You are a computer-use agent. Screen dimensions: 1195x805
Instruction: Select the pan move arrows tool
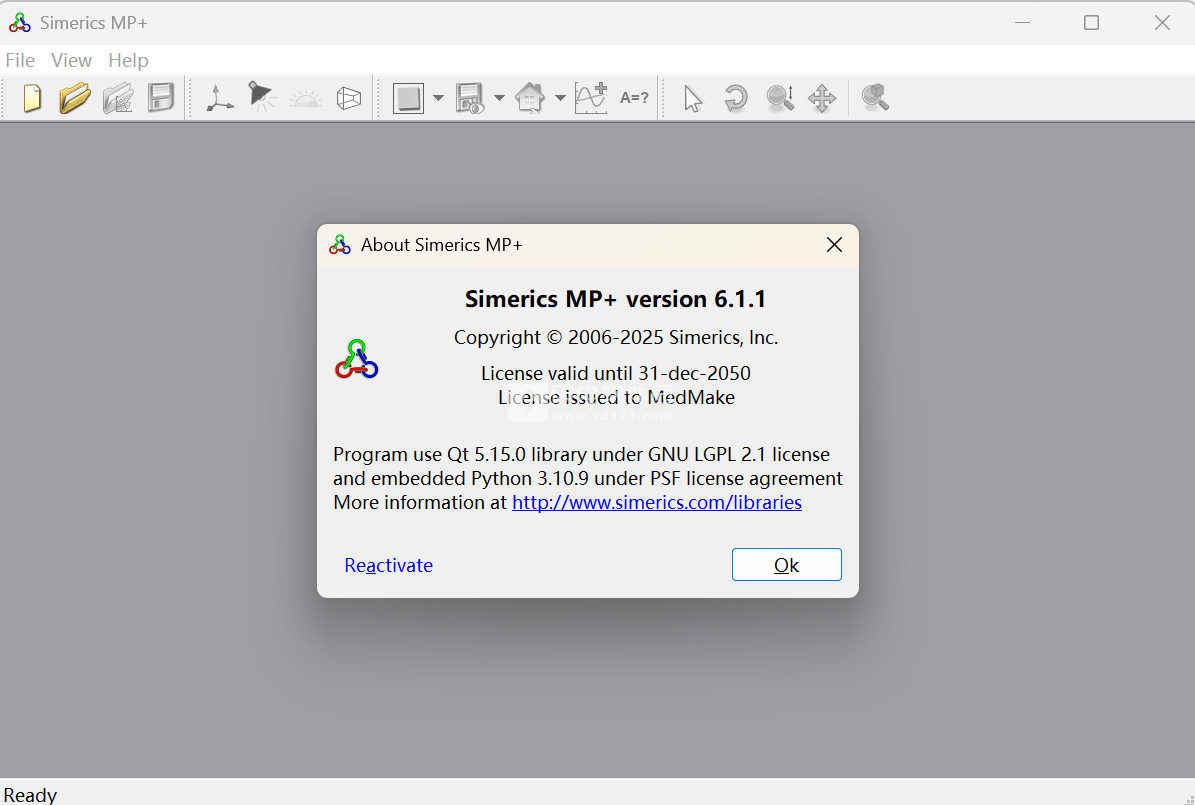click(822, 98)
